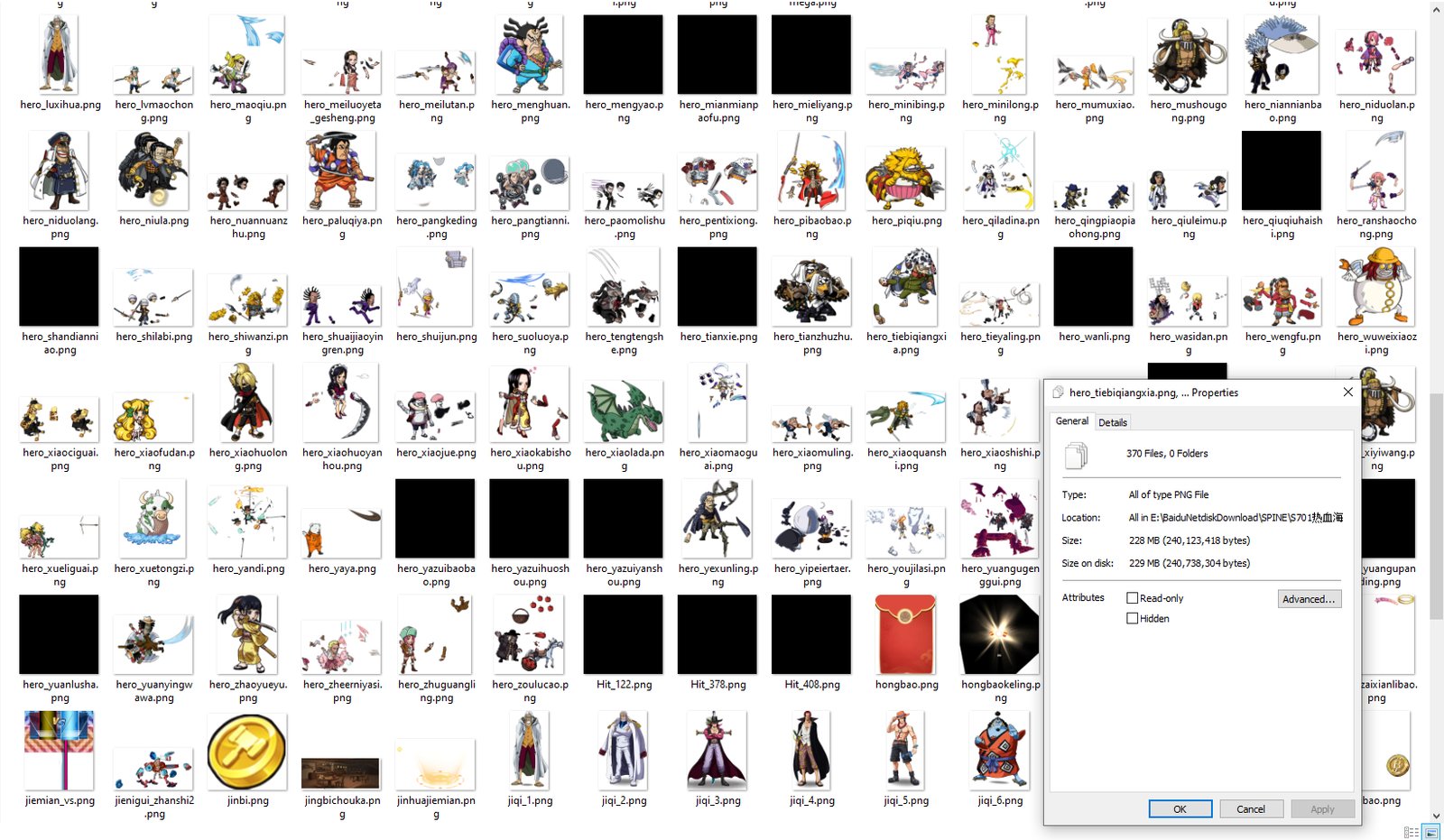1444x840 pixels.
Task: Select the jingbichouka.png thumbnail
Action: click(340, 773)
